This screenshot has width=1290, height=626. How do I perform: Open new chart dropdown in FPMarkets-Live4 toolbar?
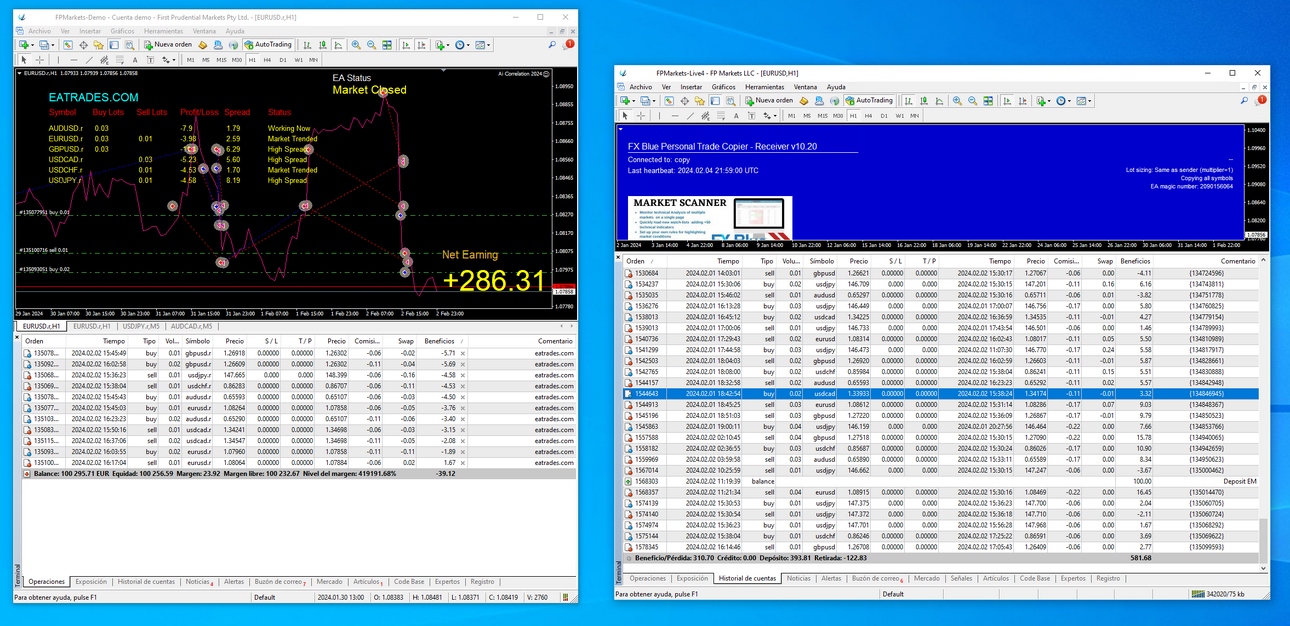627,100
